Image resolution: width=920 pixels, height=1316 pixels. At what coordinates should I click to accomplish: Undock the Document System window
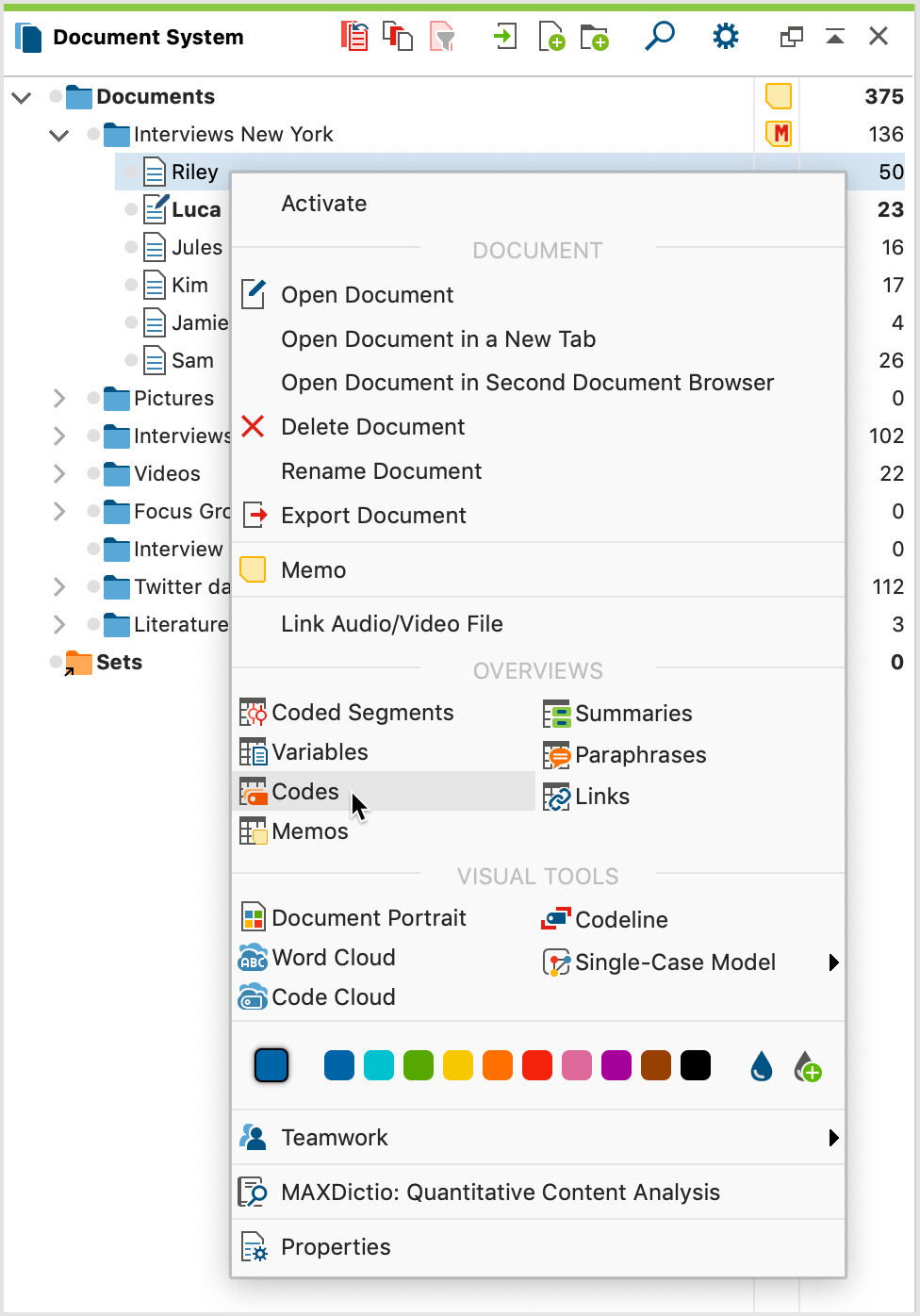pos(792,37)
